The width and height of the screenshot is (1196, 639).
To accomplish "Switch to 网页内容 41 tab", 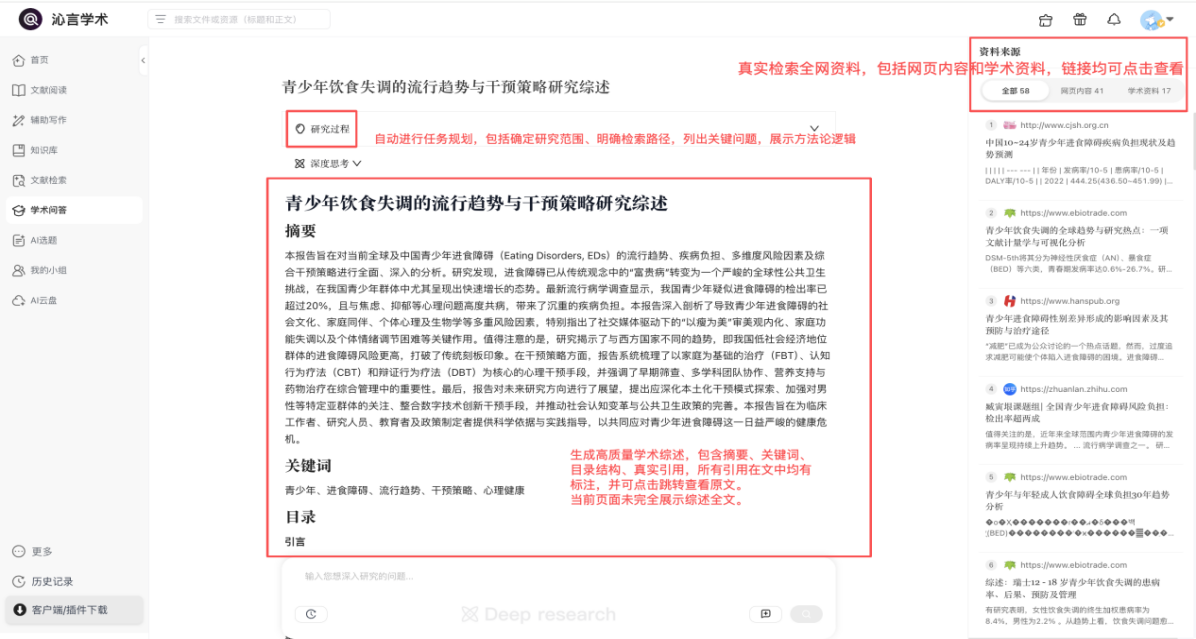I will coord(1082,91).
